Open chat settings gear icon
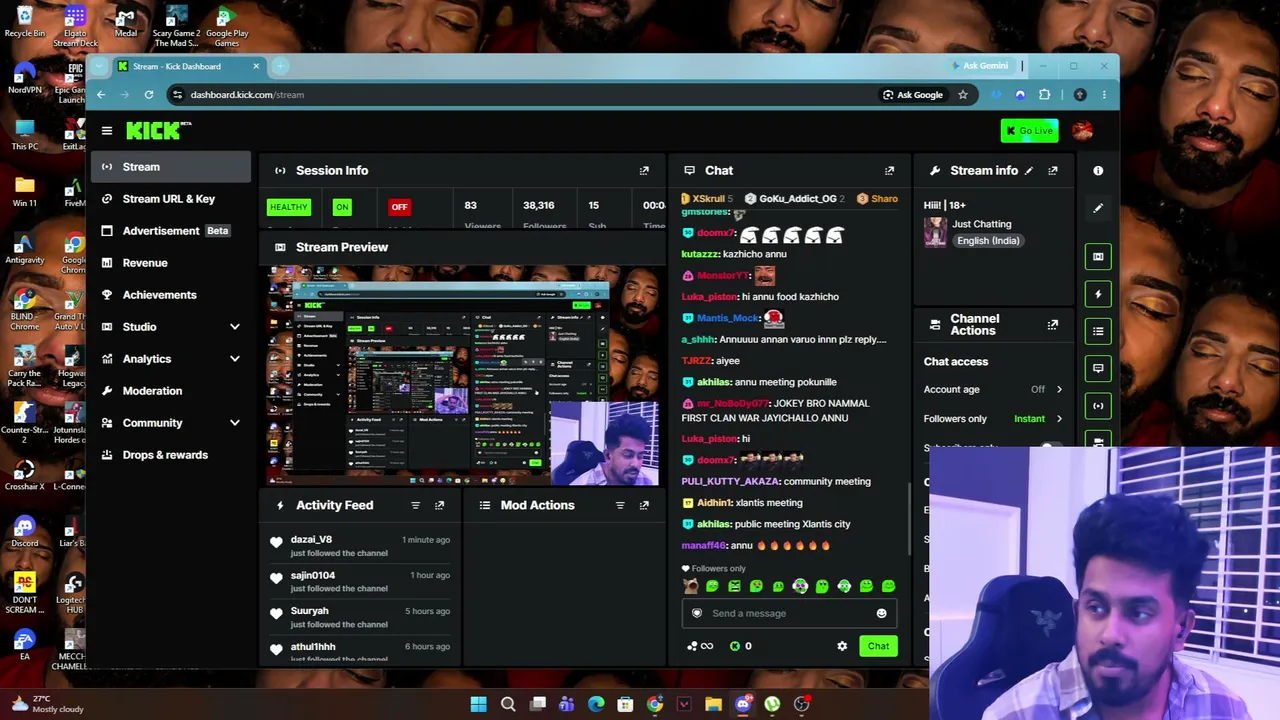The height and width of the screenshot is (720, 1280). (842, 646)
